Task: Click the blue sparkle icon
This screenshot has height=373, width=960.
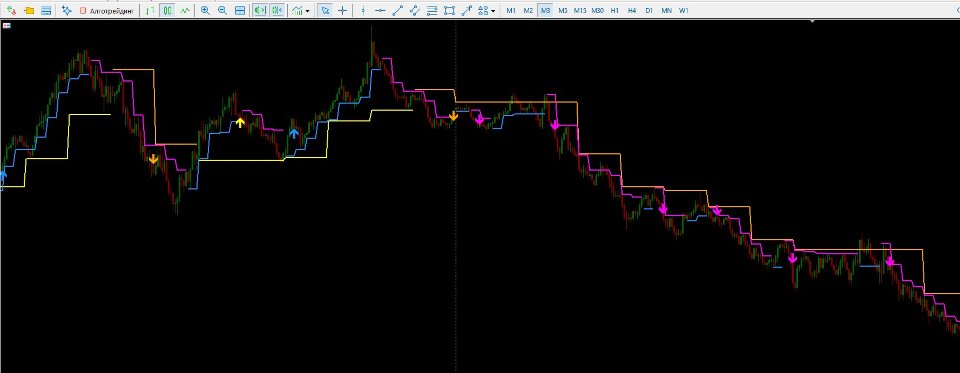Action: pos(67,10)
